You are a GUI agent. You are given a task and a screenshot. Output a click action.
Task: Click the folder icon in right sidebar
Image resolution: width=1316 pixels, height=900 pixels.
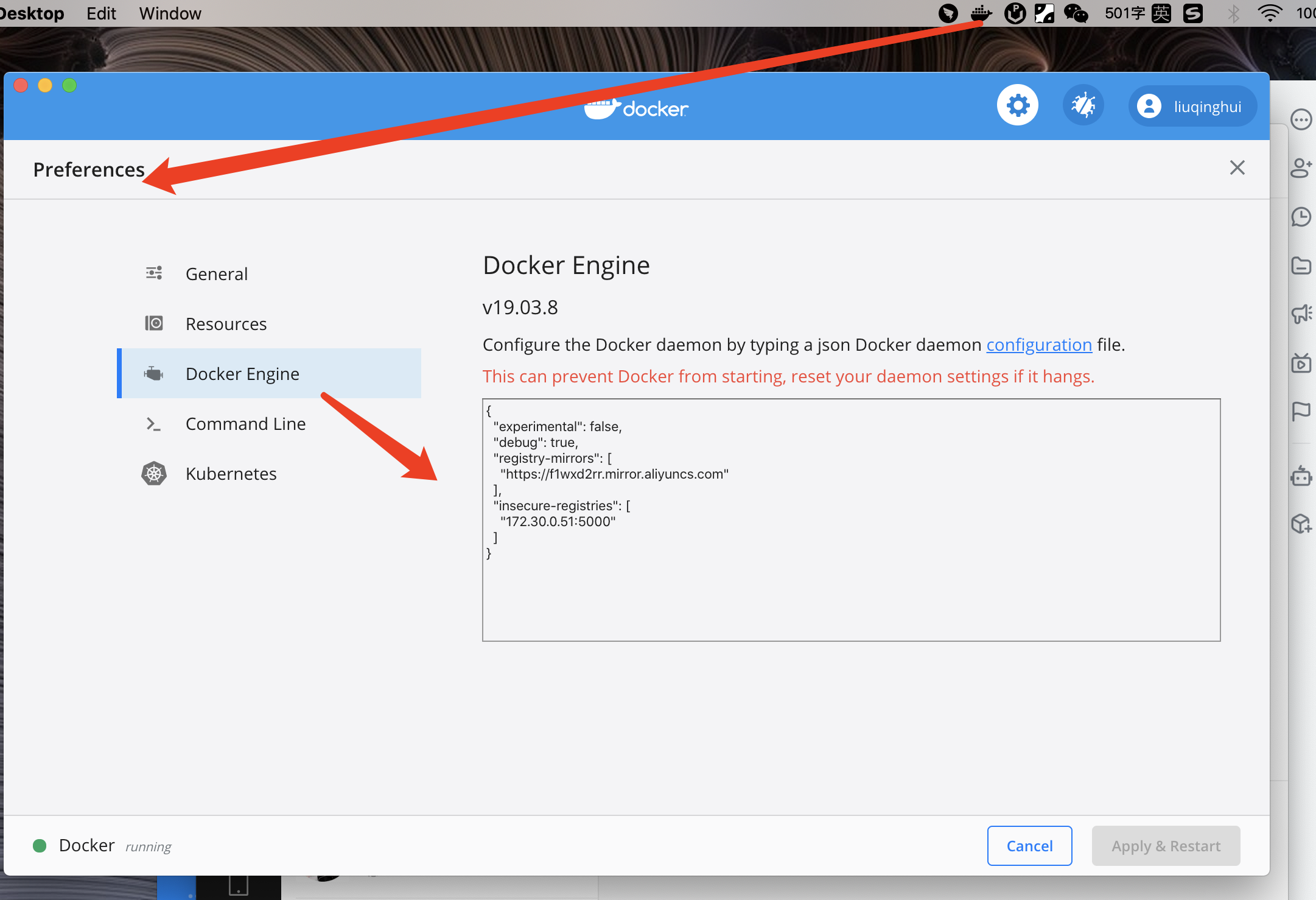coord(1301,265)
